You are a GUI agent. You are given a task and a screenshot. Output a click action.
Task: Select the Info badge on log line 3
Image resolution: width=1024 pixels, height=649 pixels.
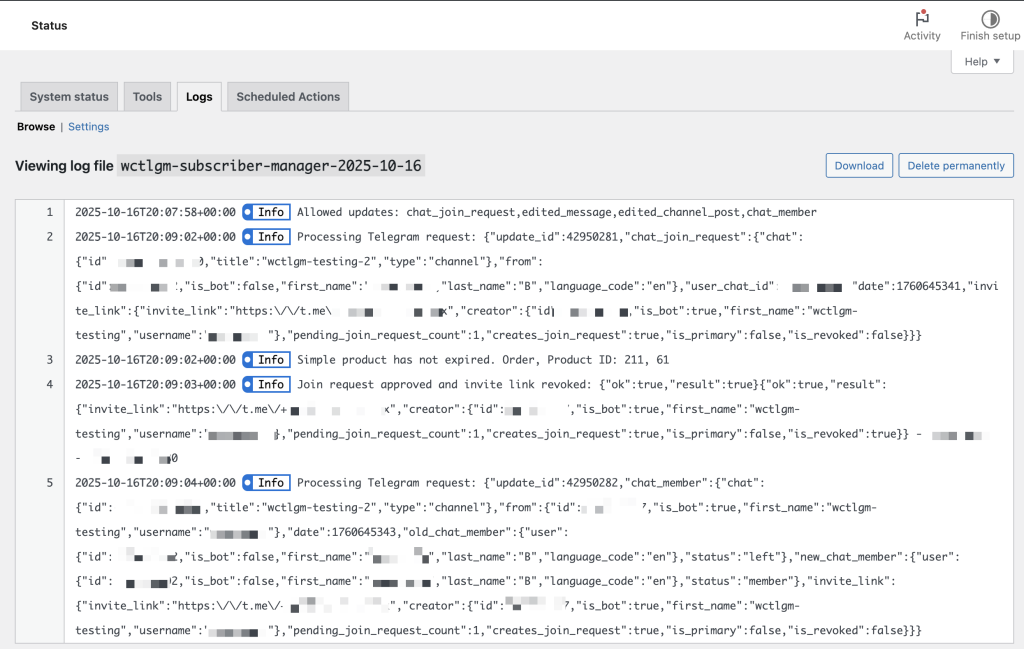coord(266,360)
